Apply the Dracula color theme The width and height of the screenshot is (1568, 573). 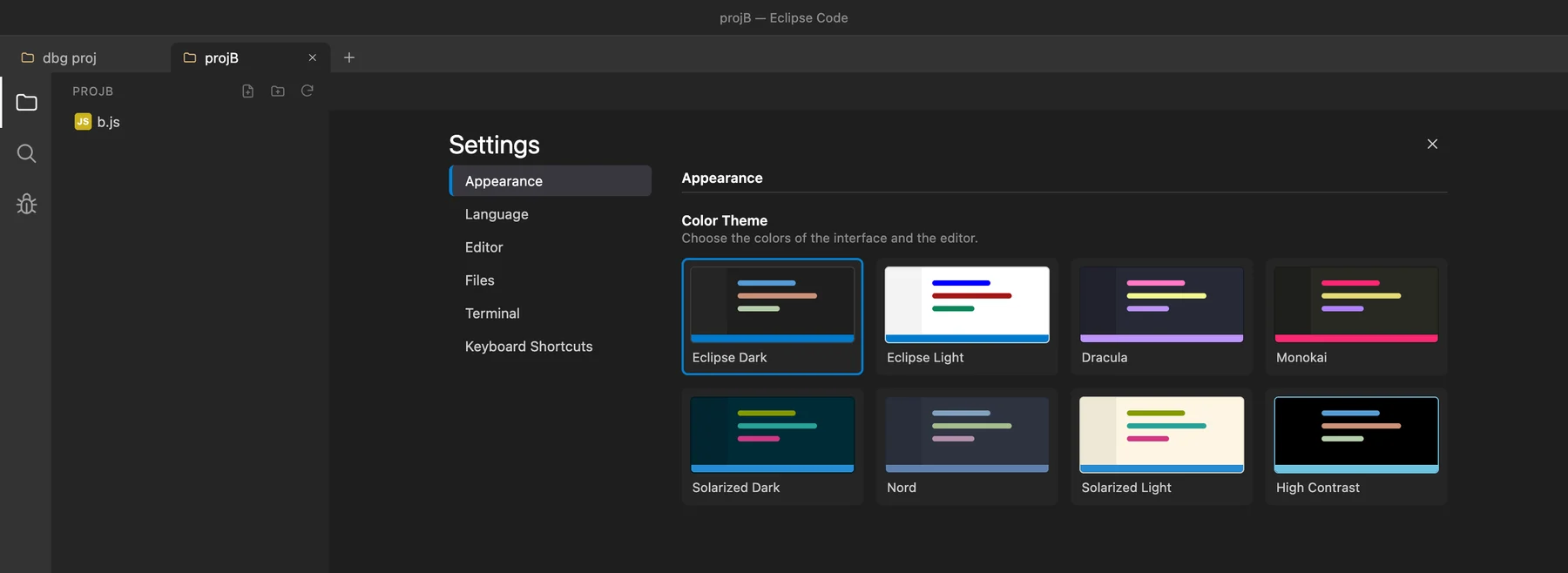click(x=1162, y=316)
